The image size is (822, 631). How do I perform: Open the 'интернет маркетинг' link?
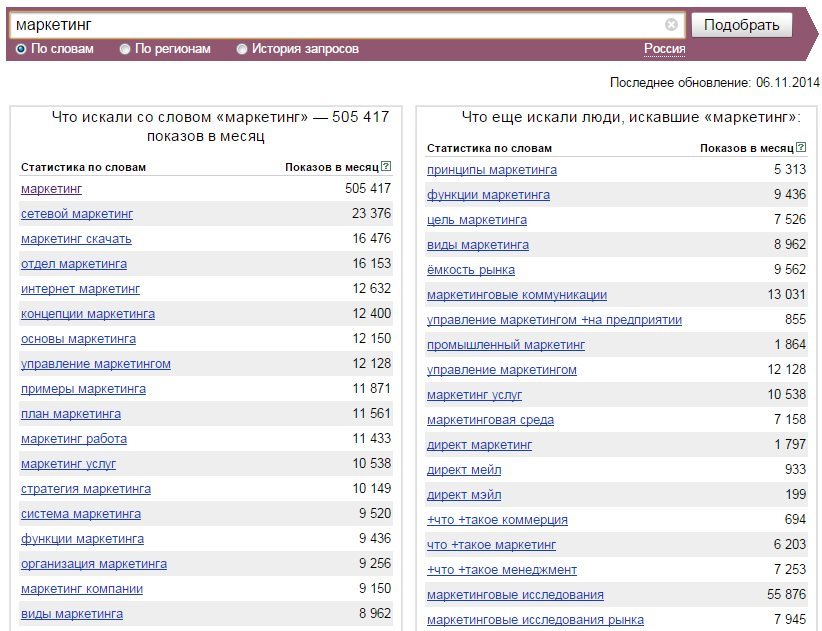click(x=81, y=289)
